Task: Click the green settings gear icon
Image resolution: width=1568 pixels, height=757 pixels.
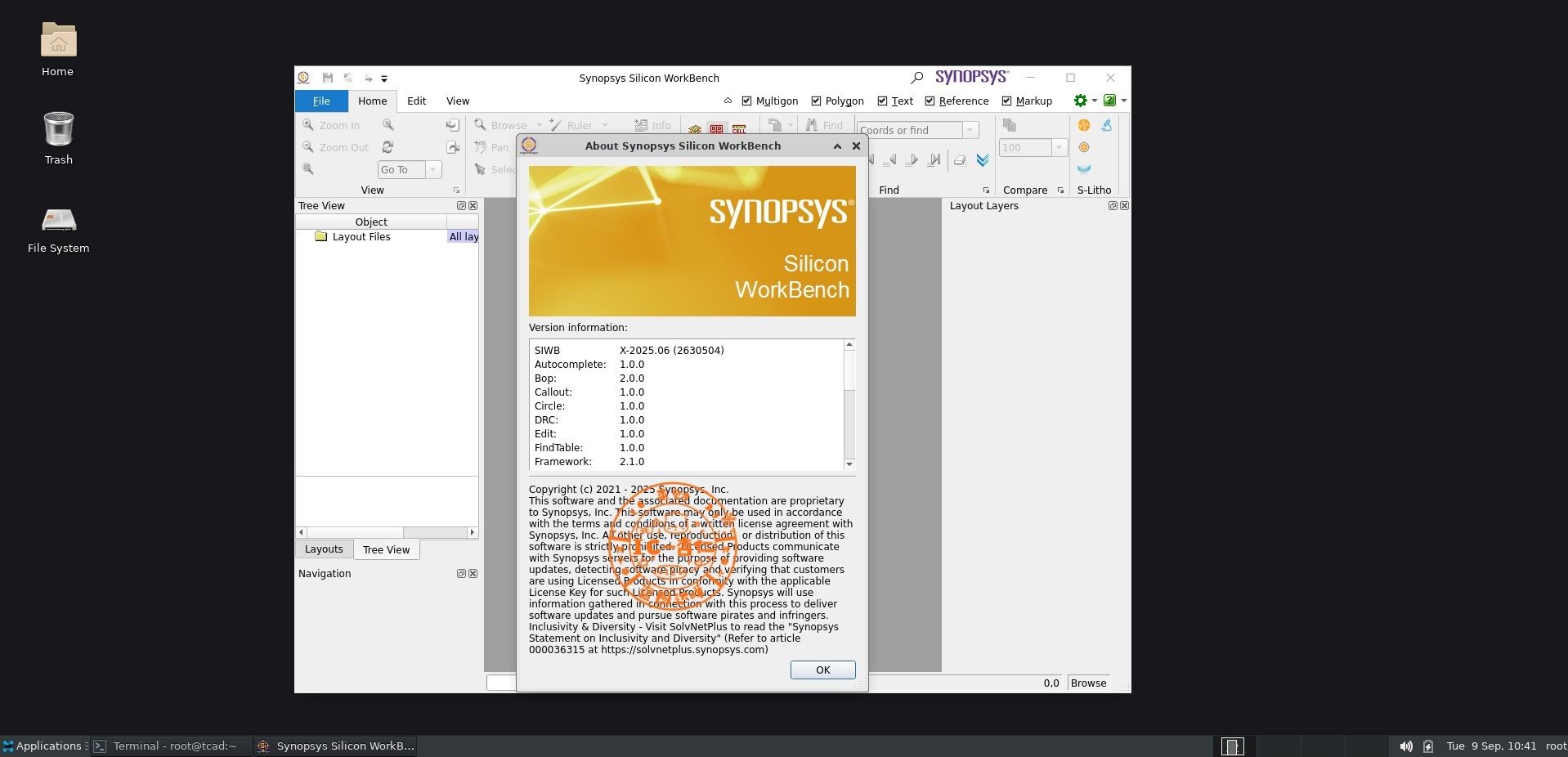Action: tap(1080, 101)
